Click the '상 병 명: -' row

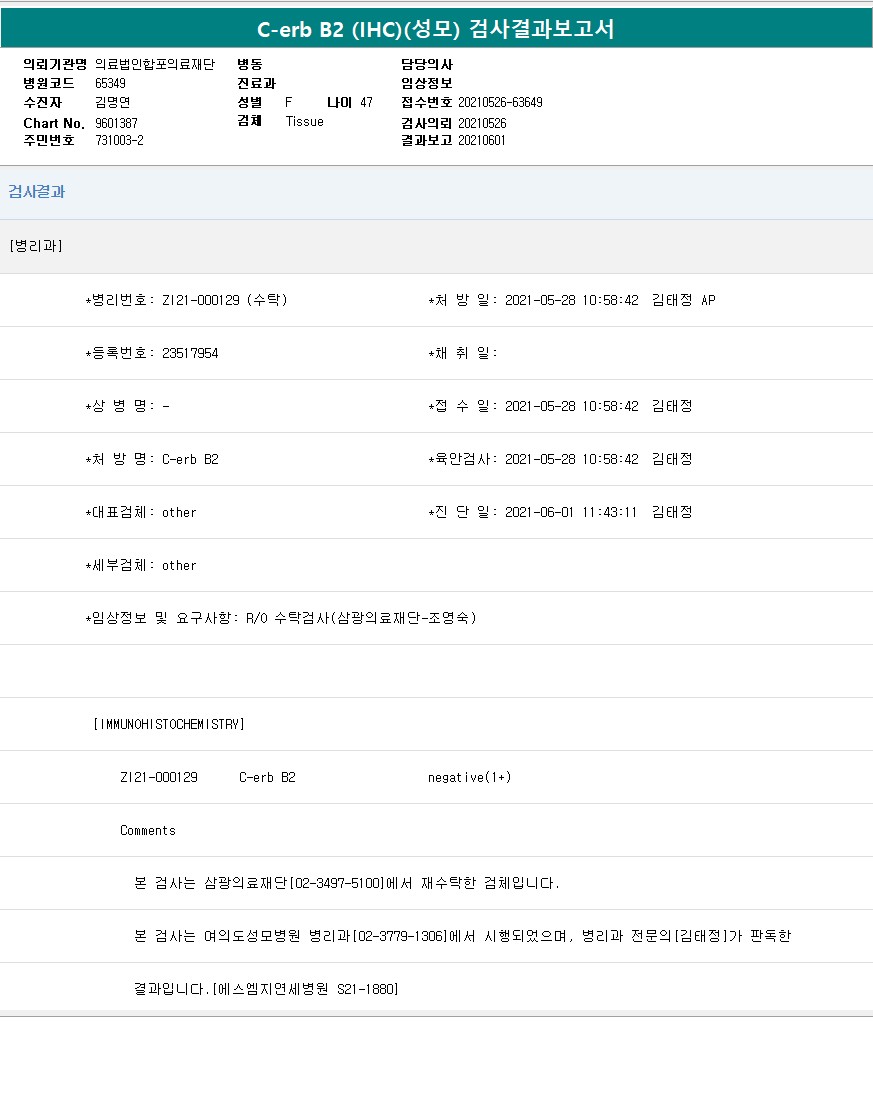[x=127, y=406]
